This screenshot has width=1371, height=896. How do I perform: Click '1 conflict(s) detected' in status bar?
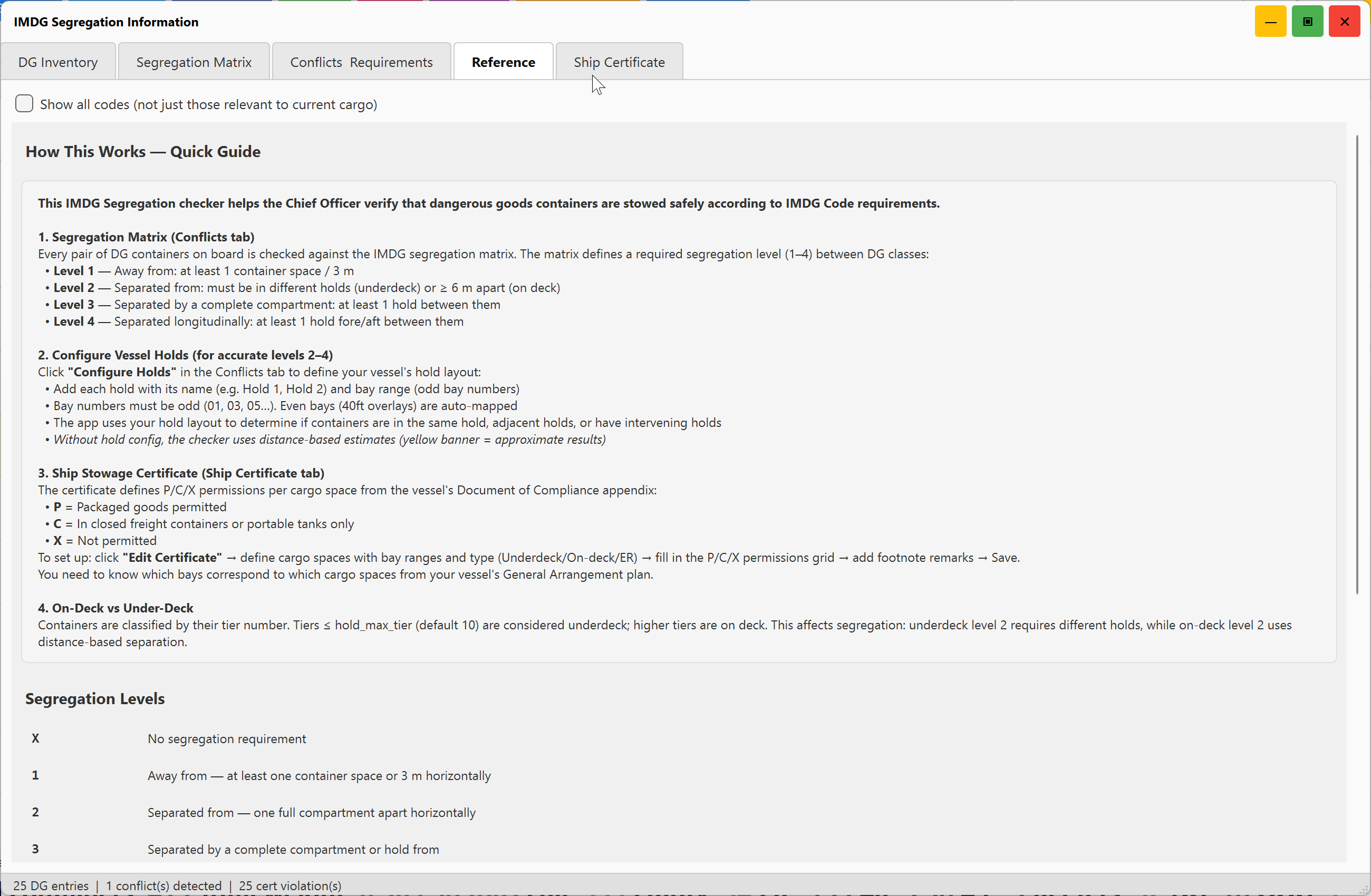(x=163, y=885)
